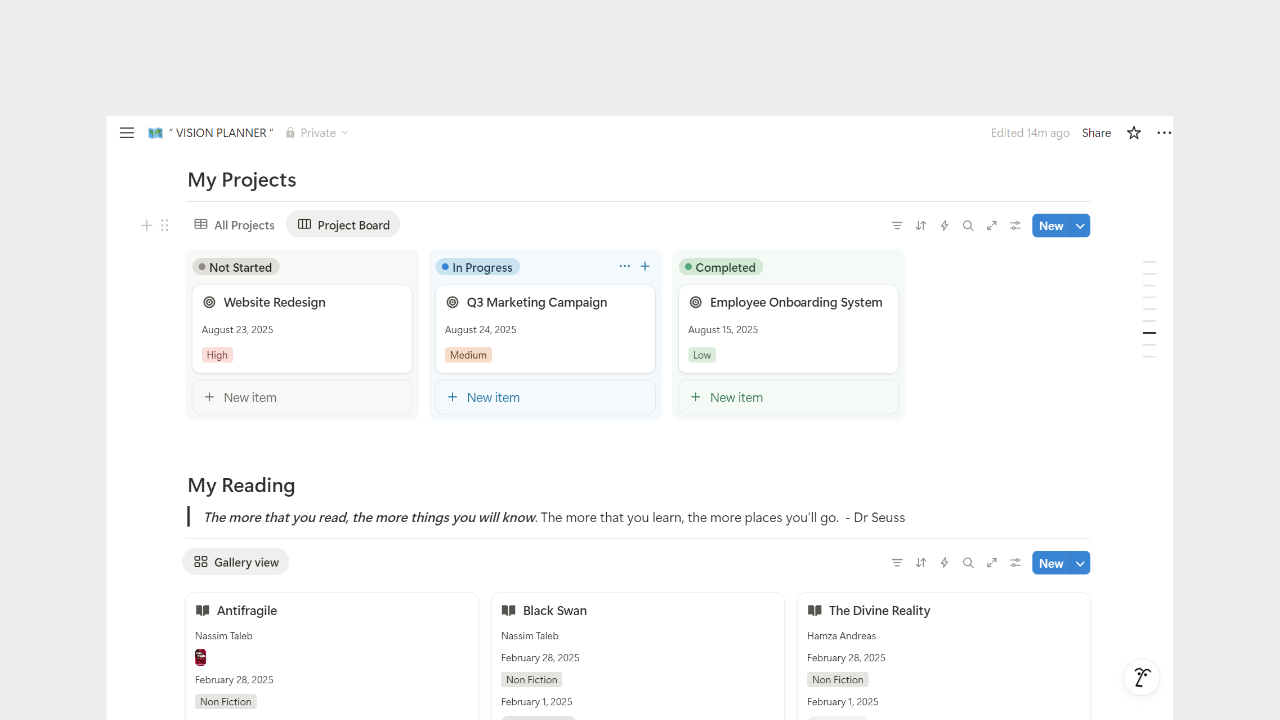Expand the New button arrow in My Reading

1080,563
